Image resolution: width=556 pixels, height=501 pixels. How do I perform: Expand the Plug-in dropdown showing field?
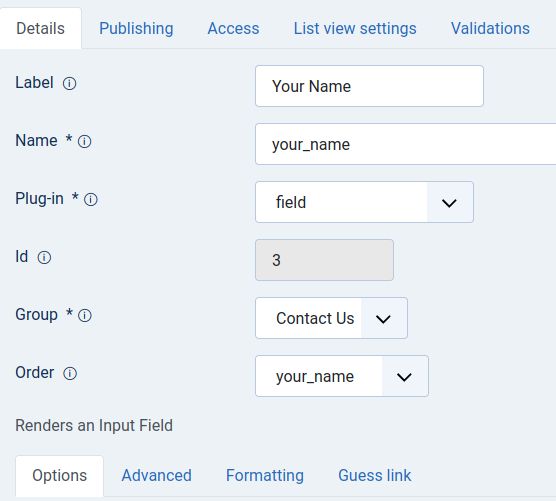pyautogui.click(x=364, y=202)
